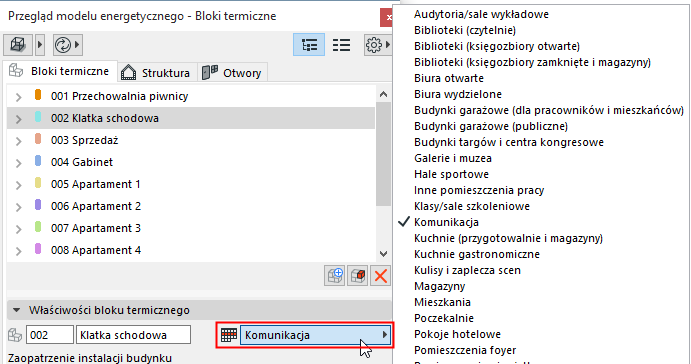Expand 002 Klatka schodowa row
Image resolution: width=691 pixels, height=364 pixels.
click(x=19, y=119)
